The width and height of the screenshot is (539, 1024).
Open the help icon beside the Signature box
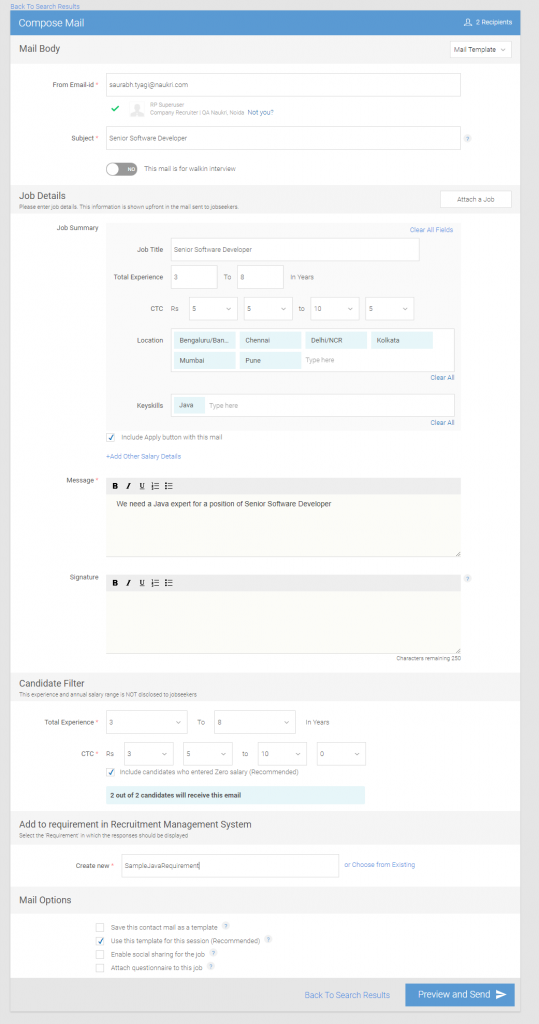point(467,579)
